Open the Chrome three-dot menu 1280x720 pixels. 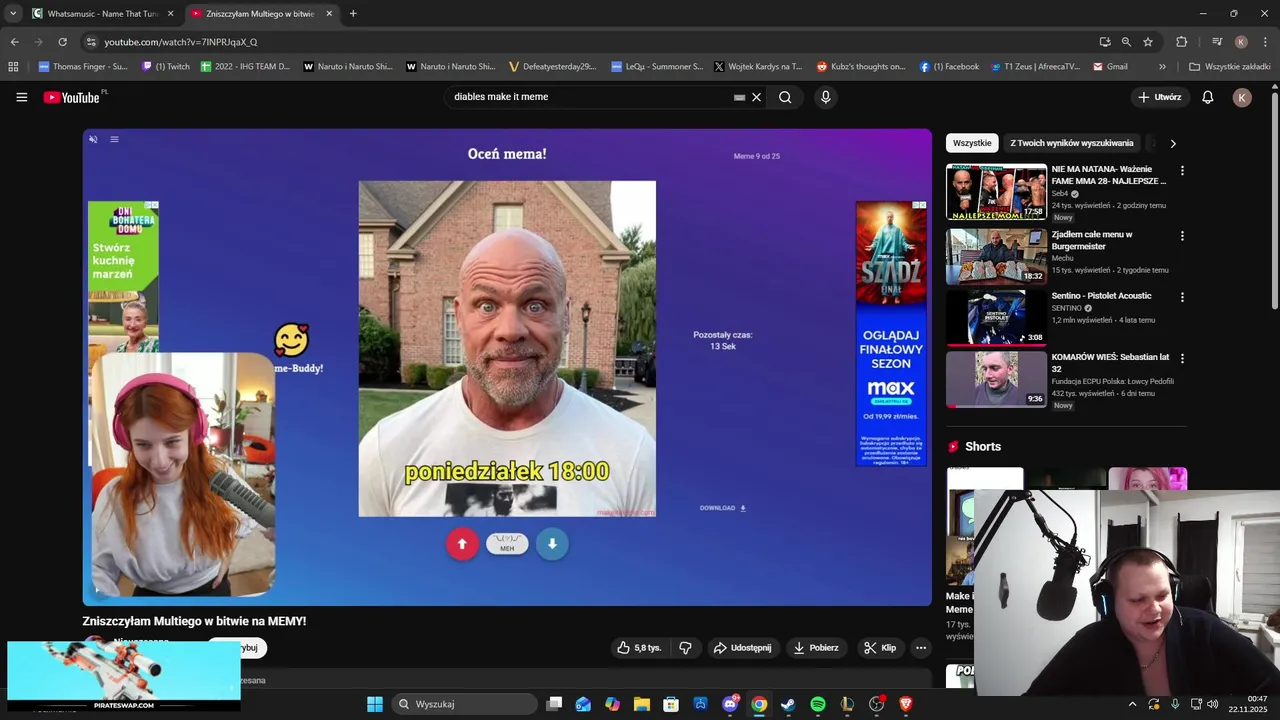click(x=1266, y=42)
